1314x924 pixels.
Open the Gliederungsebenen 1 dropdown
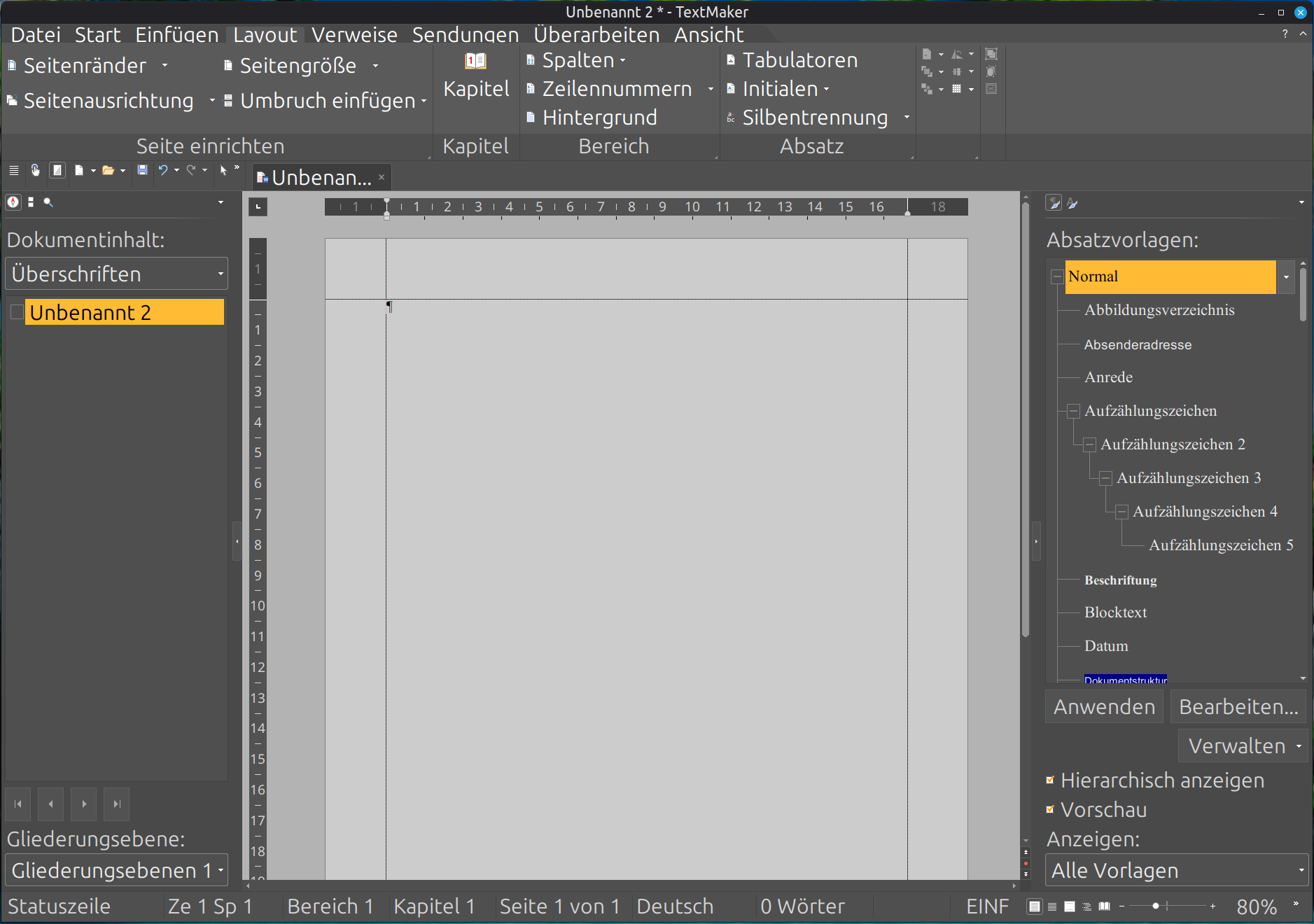117,870
